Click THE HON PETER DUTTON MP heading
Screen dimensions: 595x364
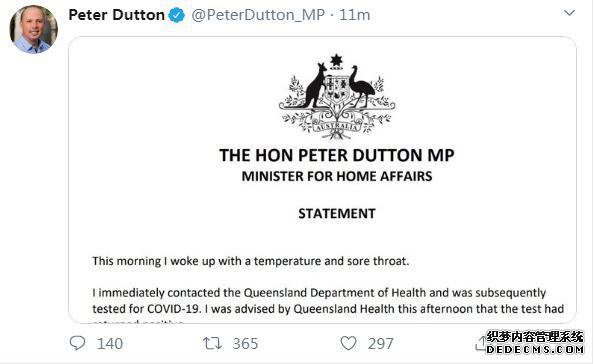(337, 155)
